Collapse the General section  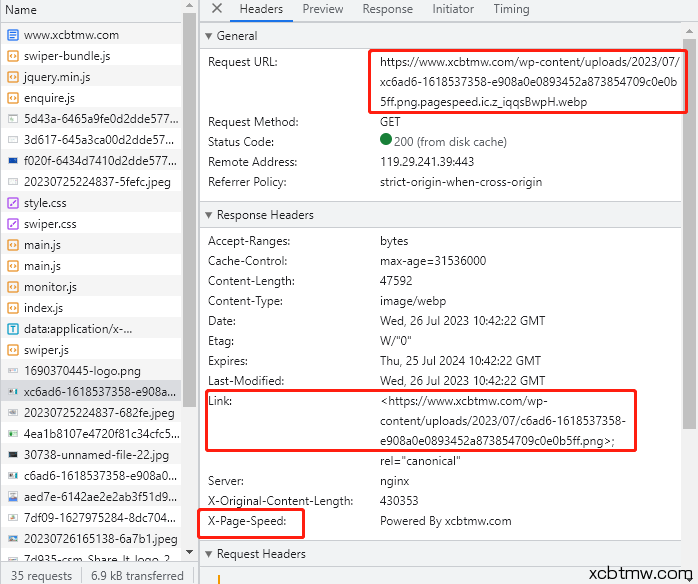tap(208, 36)
